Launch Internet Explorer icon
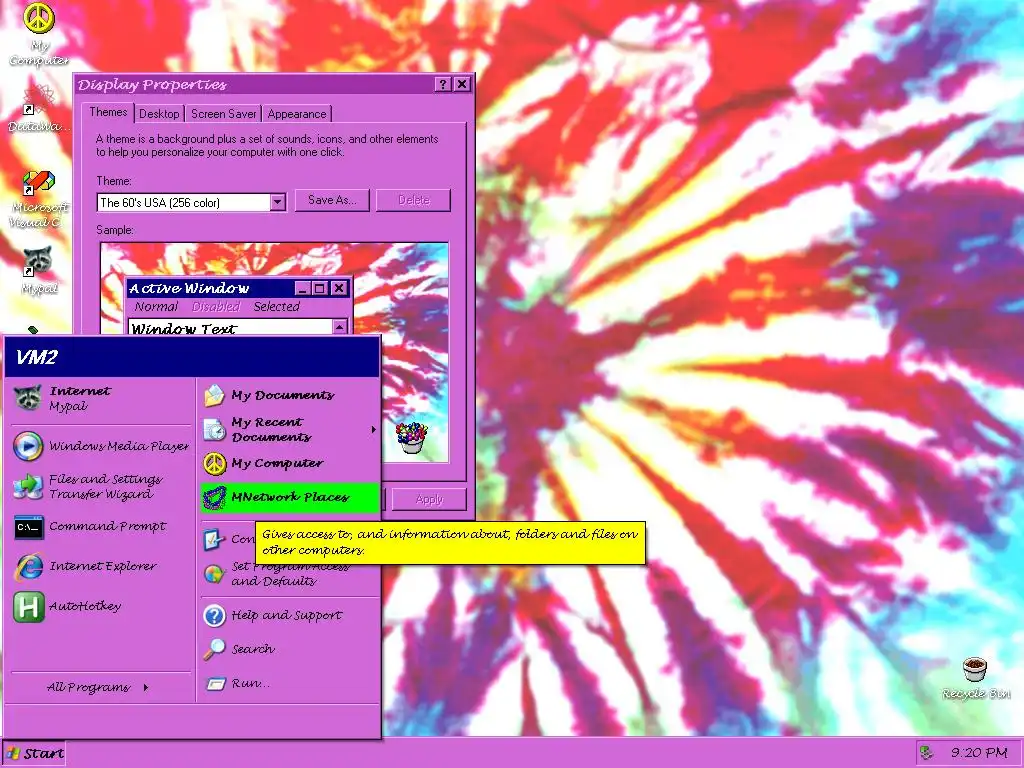This screenshot has height=768, width=1024. tap(29, 567)
